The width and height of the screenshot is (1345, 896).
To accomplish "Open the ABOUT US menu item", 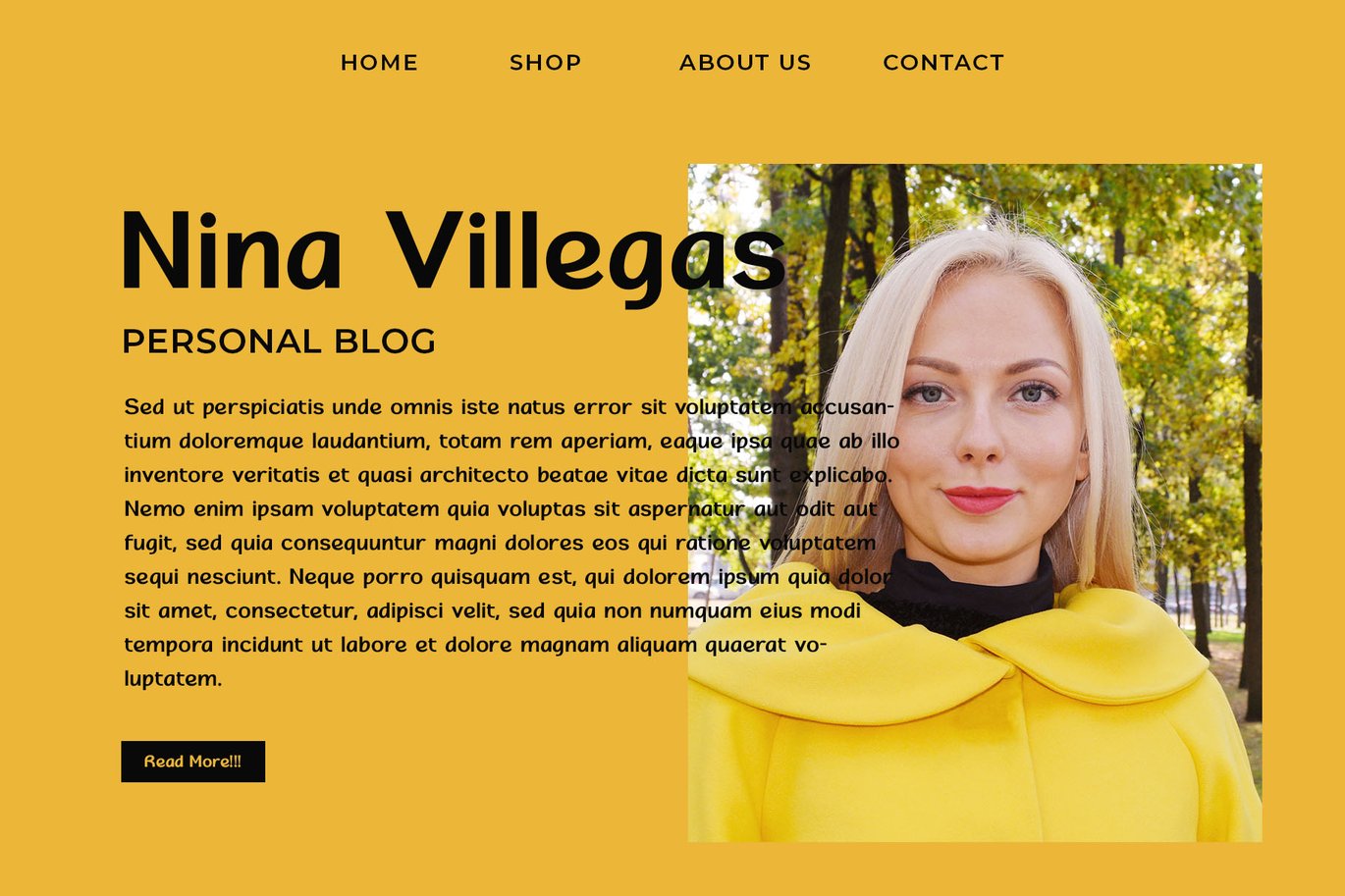I will click(745, 63).
